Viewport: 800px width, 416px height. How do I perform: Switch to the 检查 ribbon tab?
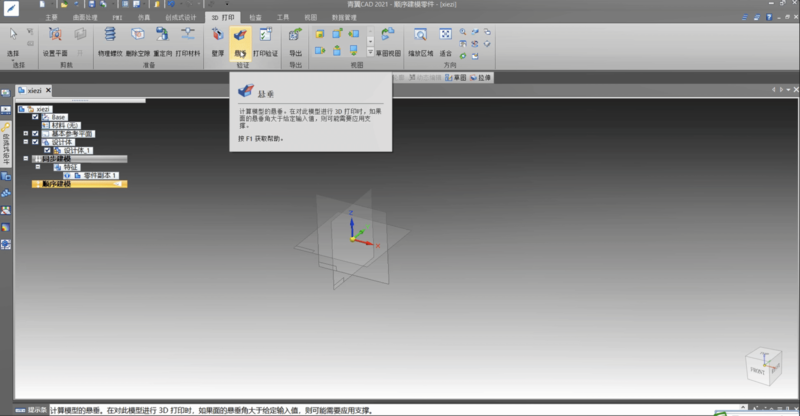coord(255,17)
